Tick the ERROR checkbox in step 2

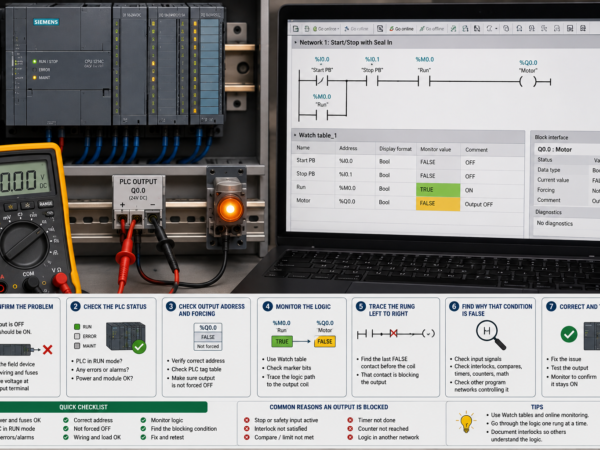(77, 336)
